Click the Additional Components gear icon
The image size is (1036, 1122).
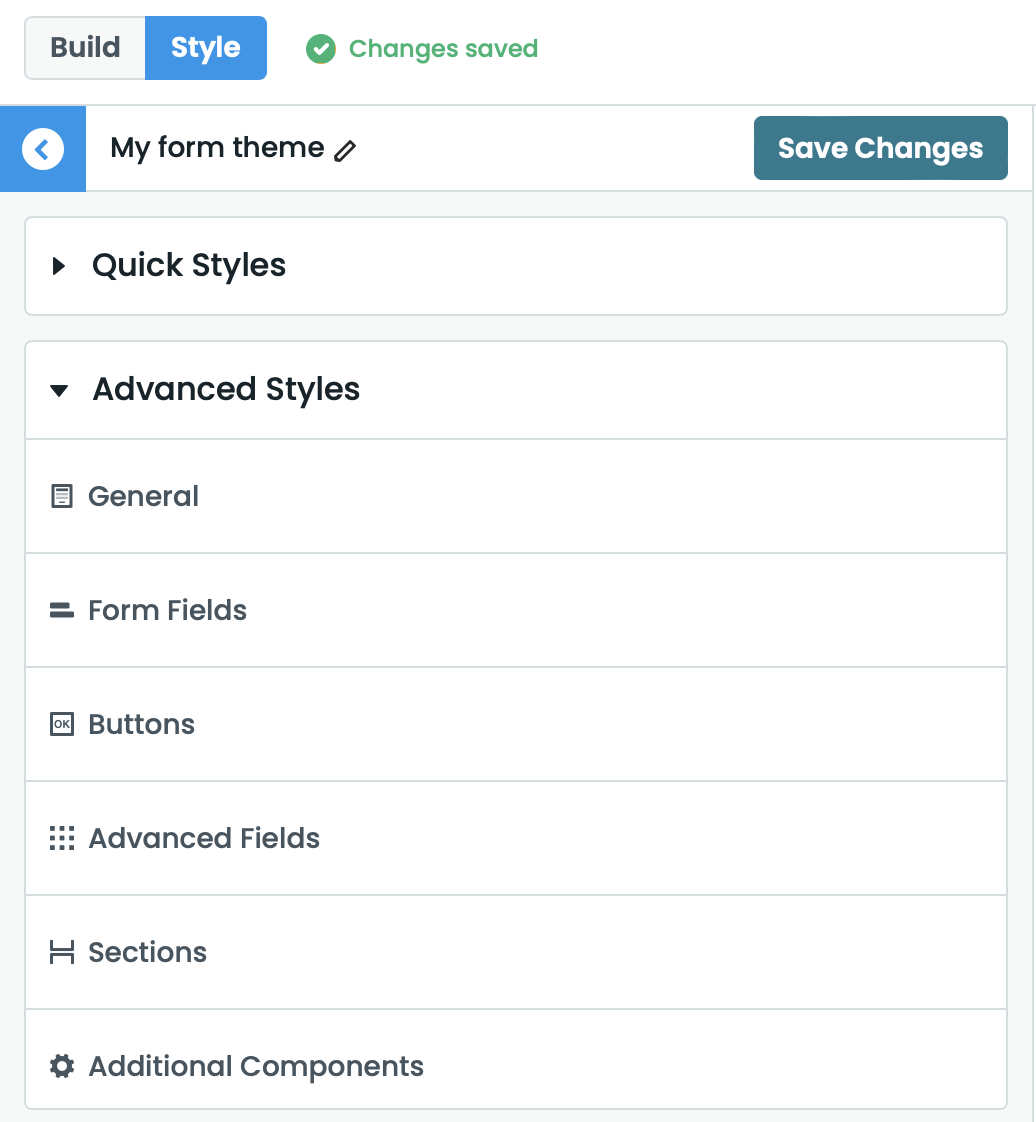click(61, 1066)
